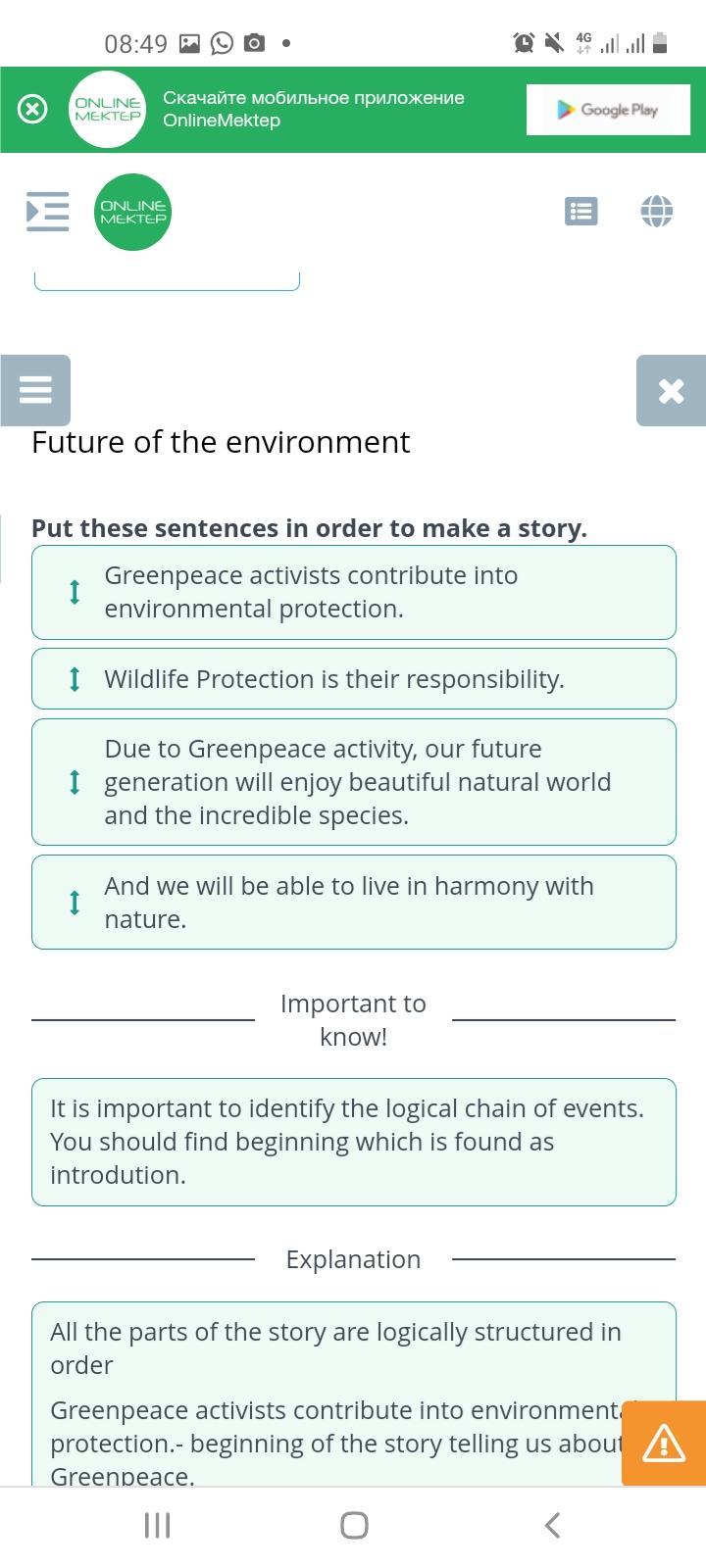706x1568 pixels.
Task: Grab reorder handle for Due to Greenpeace sentence
Action: tap(75, 782)
